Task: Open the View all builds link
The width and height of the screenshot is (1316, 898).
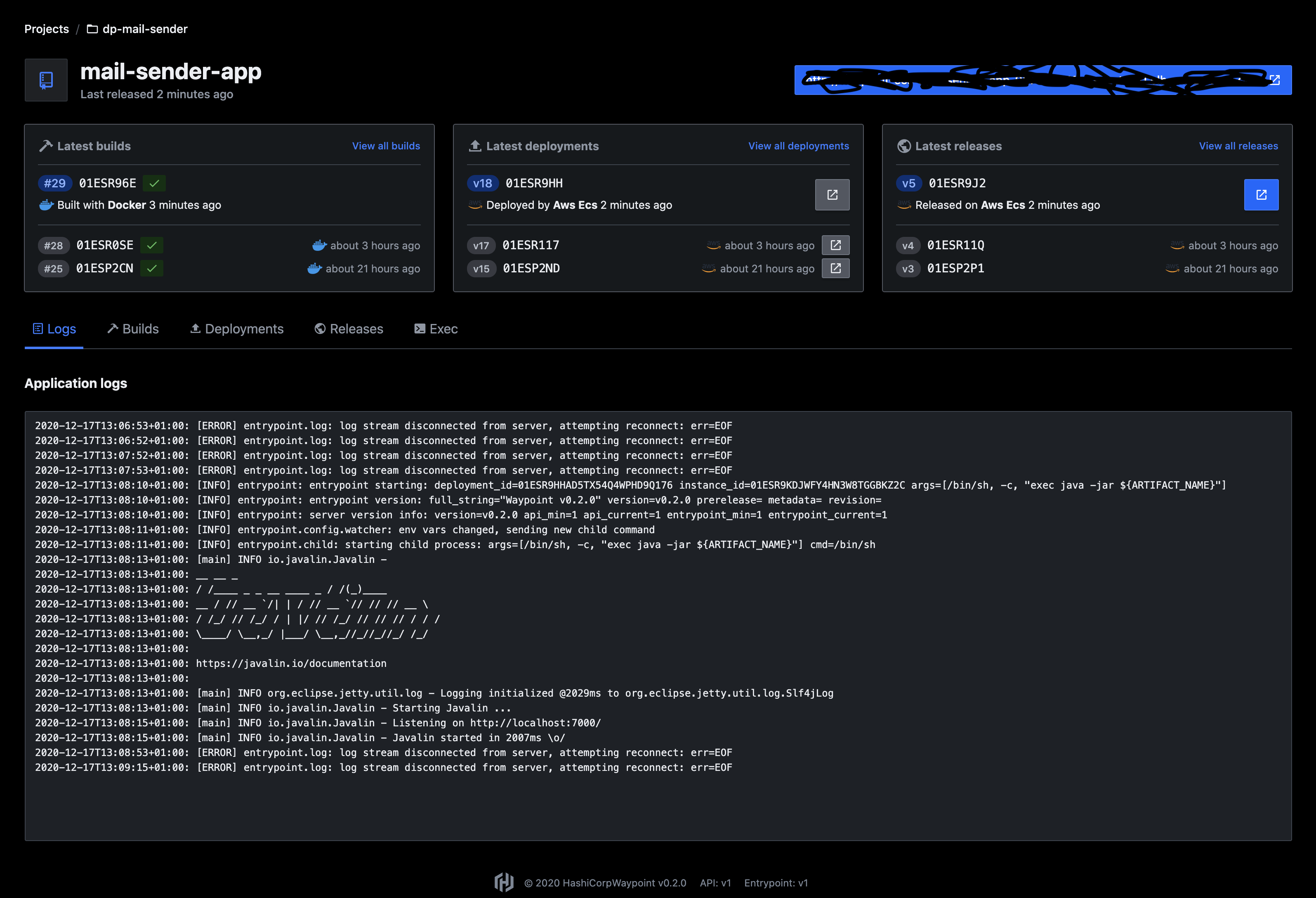Action: click(x=386, y=146)
